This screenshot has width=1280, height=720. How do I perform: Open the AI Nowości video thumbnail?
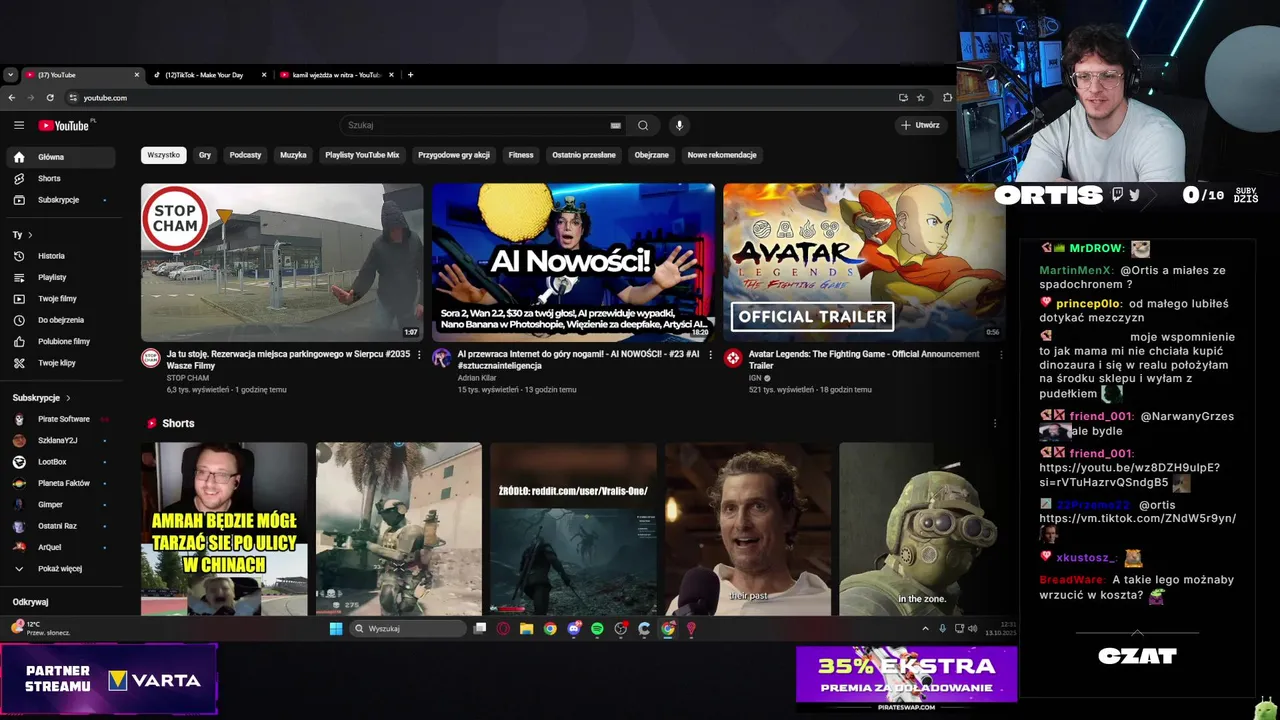[x=573, y=262]
